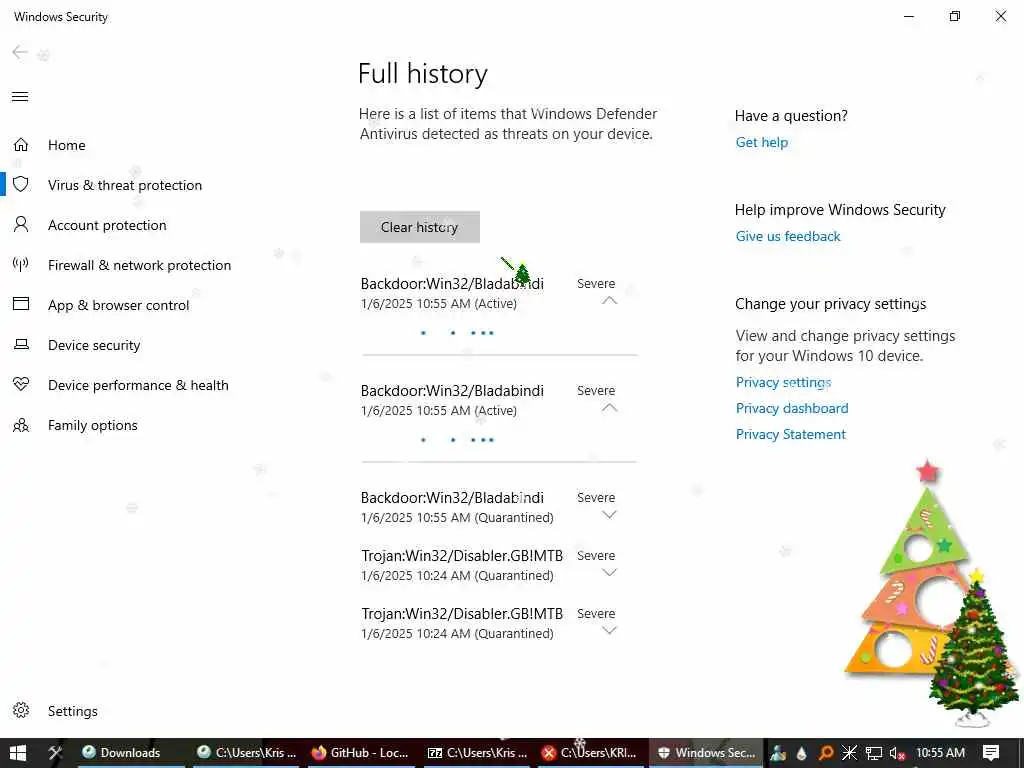Click the laptop icon for Device security
This screenshot has height=768, width=1024.
click(x=21, y=344)
